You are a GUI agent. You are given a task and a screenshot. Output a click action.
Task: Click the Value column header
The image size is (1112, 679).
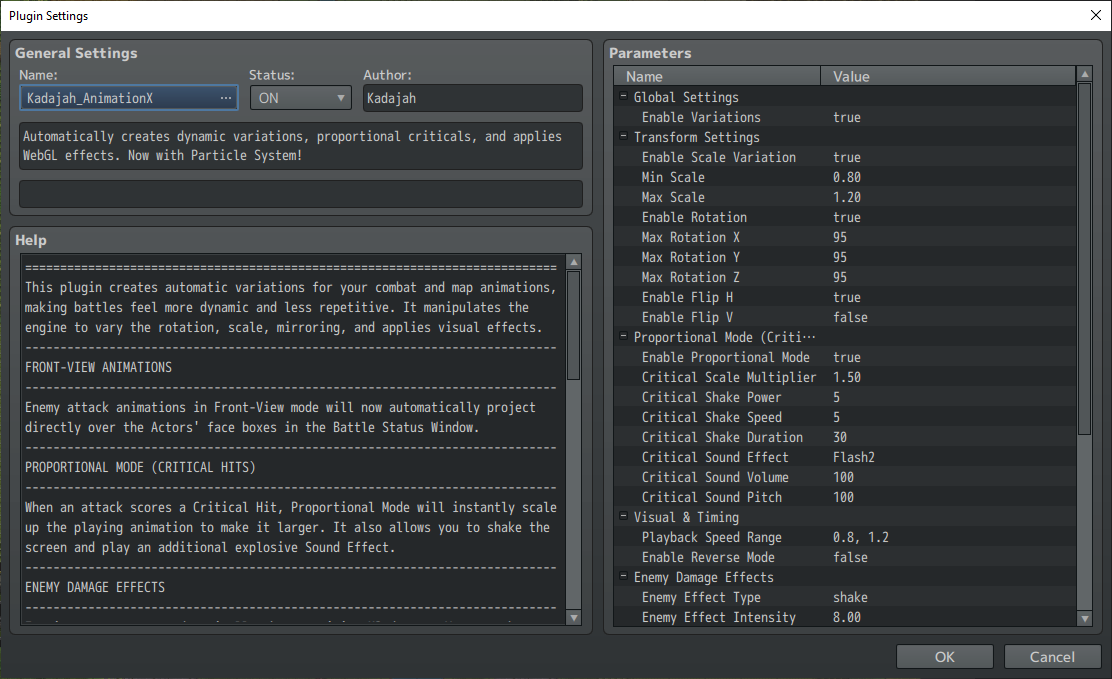coord(948,76)
